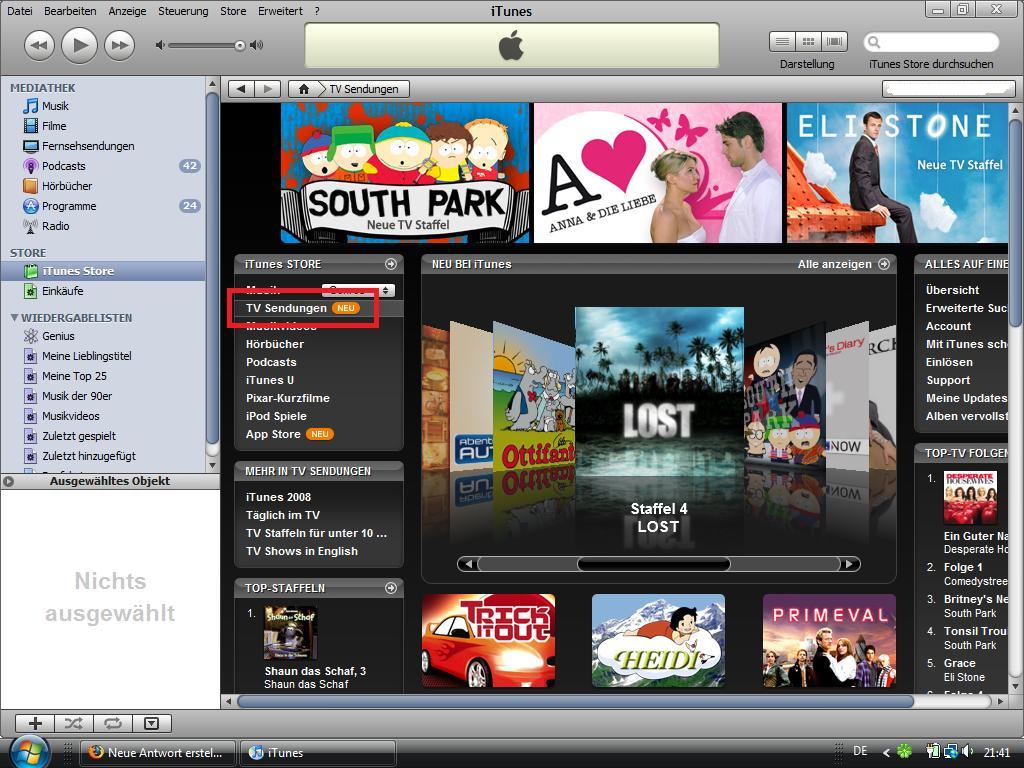The image size is (1024, 768).
Task: Go forward with the store forward arrow
Action: pyautogui.click(x=267, y=89)
